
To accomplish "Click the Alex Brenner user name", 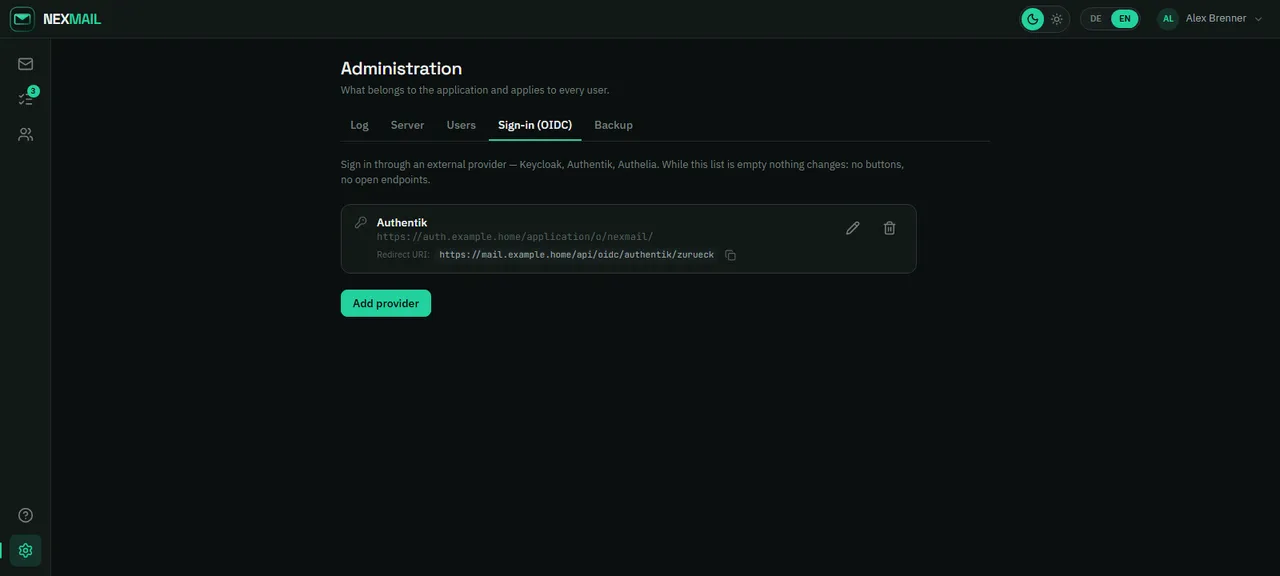I will (x=1216, y=19).
